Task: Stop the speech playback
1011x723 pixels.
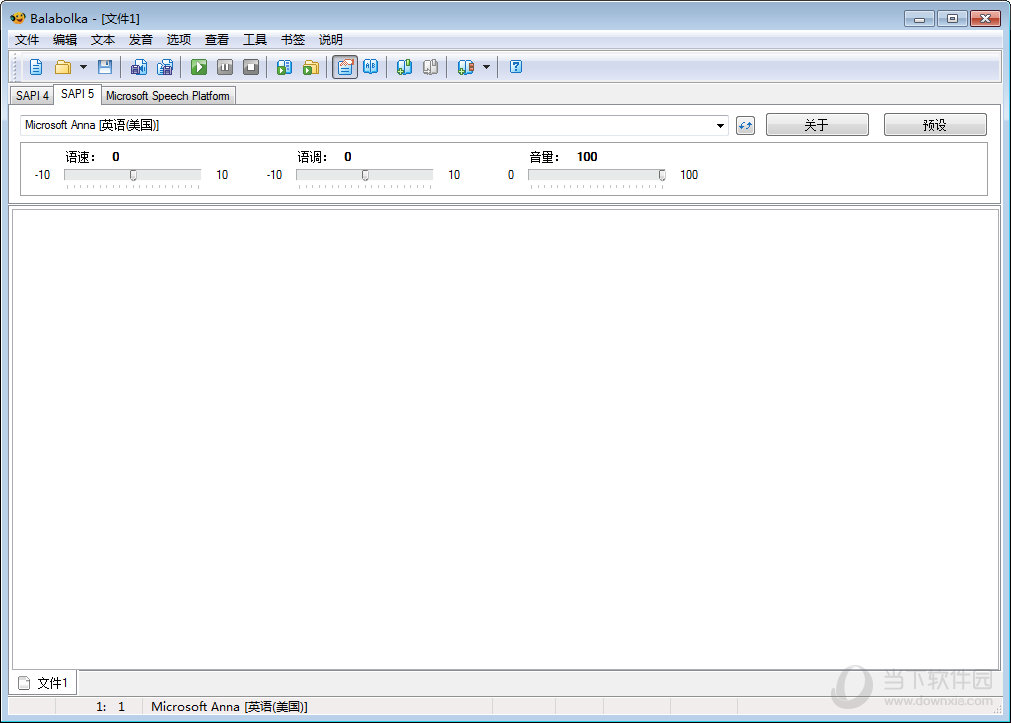Action: point(251,67)
